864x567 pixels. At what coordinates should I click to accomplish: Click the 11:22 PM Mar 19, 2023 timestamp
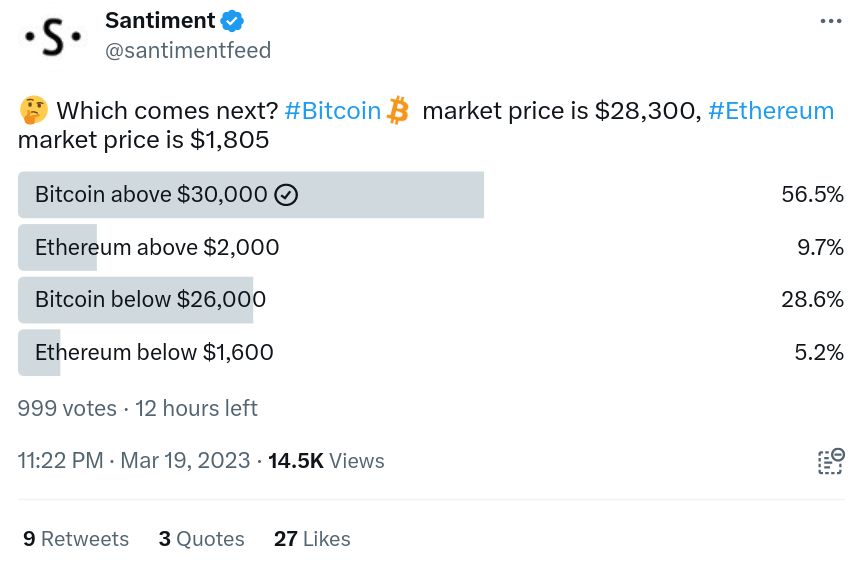tap(134, 461)
